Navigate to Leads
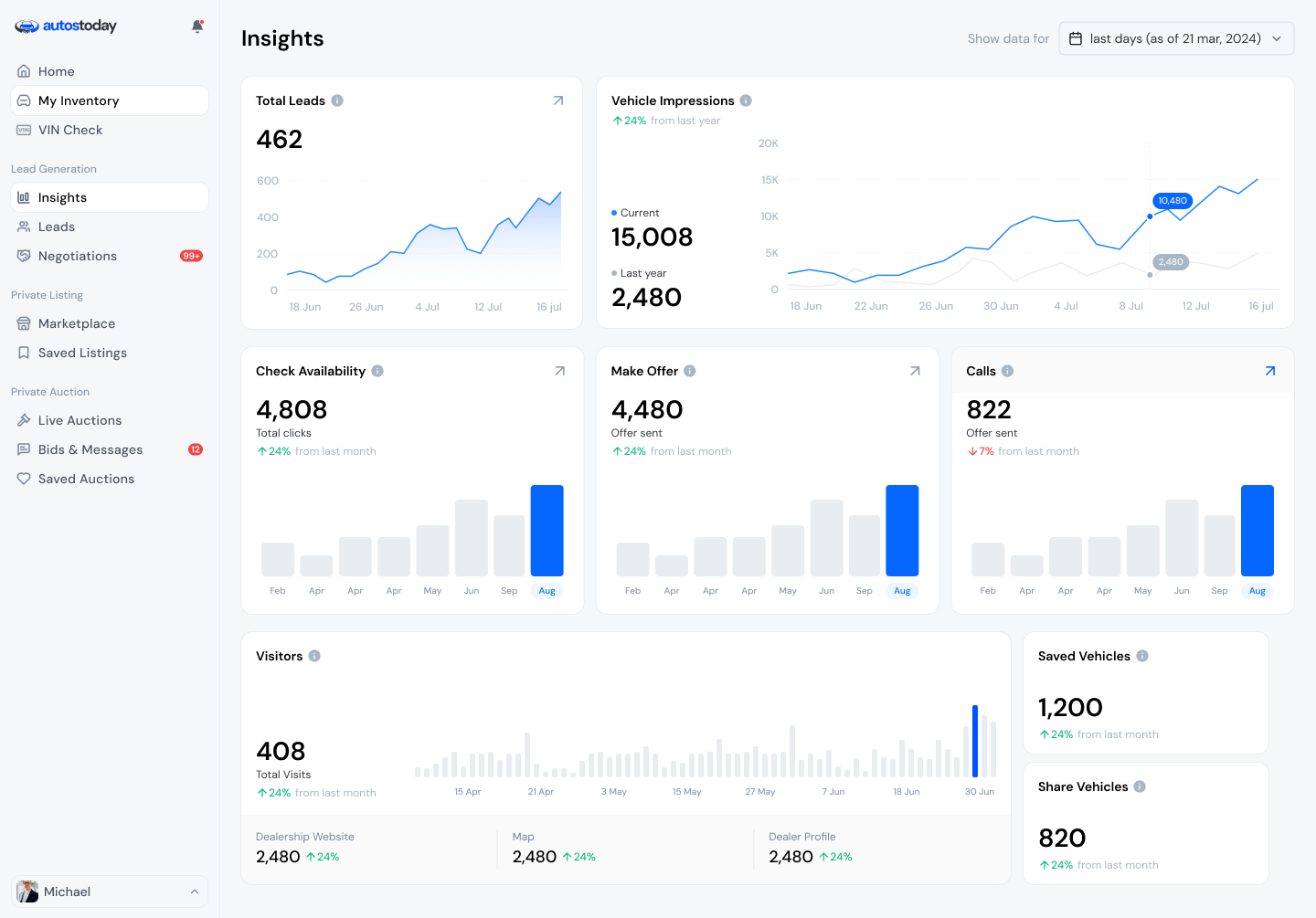 point(110,227)
